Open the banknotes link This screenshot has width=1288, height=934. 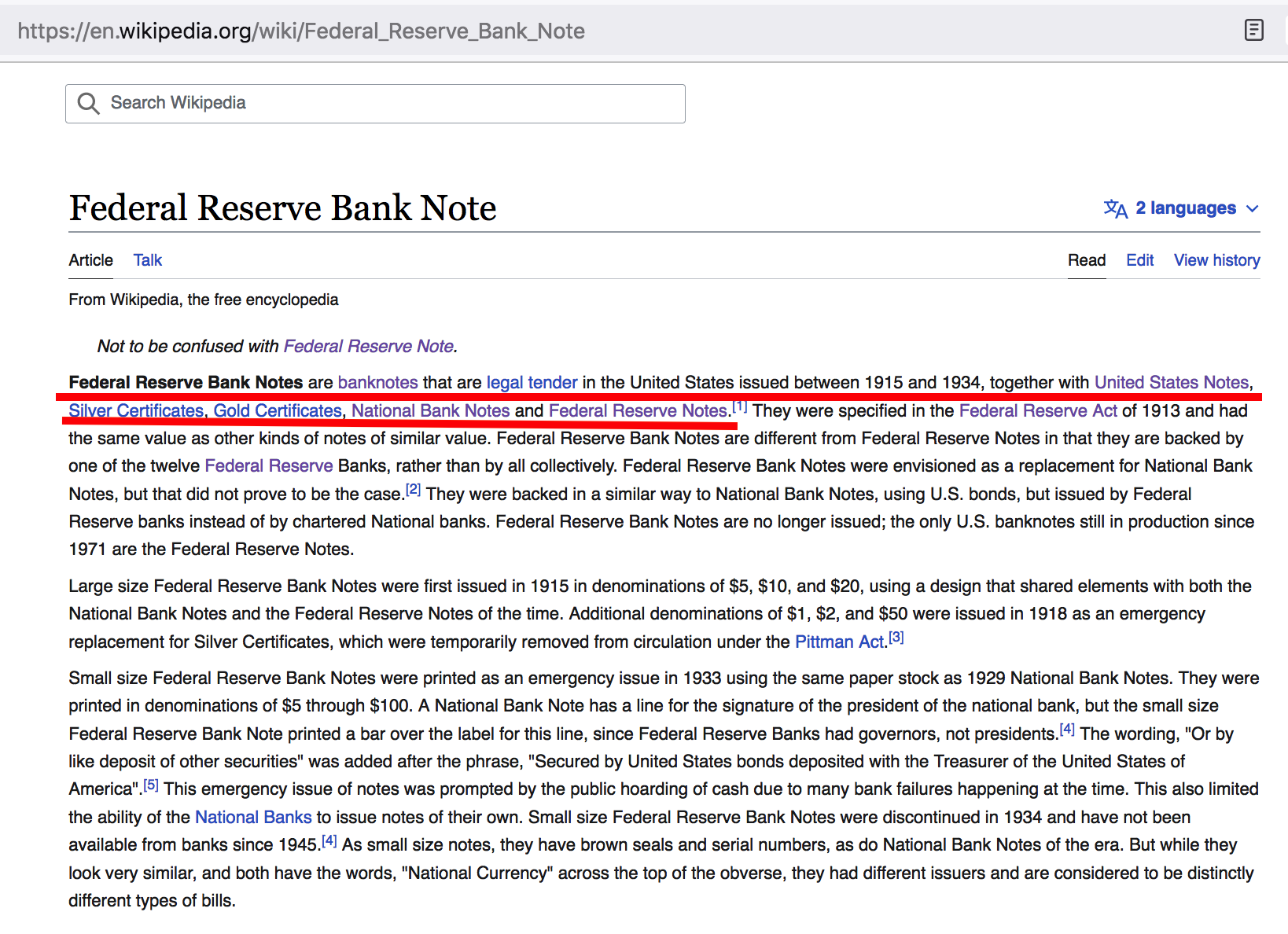(378, 382)
